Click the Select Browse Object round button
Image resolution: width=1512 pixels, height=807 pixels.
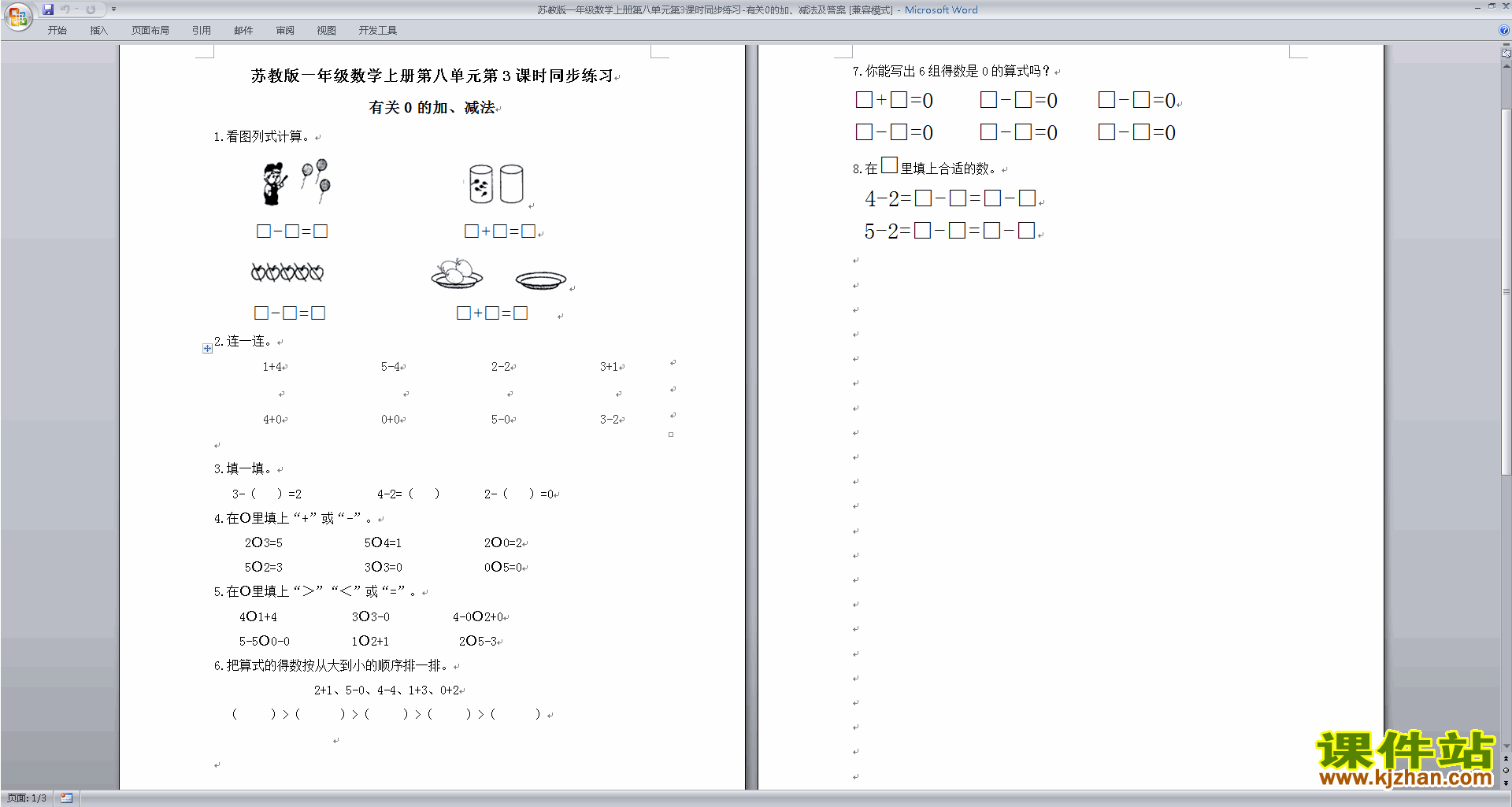(1506, 770)
